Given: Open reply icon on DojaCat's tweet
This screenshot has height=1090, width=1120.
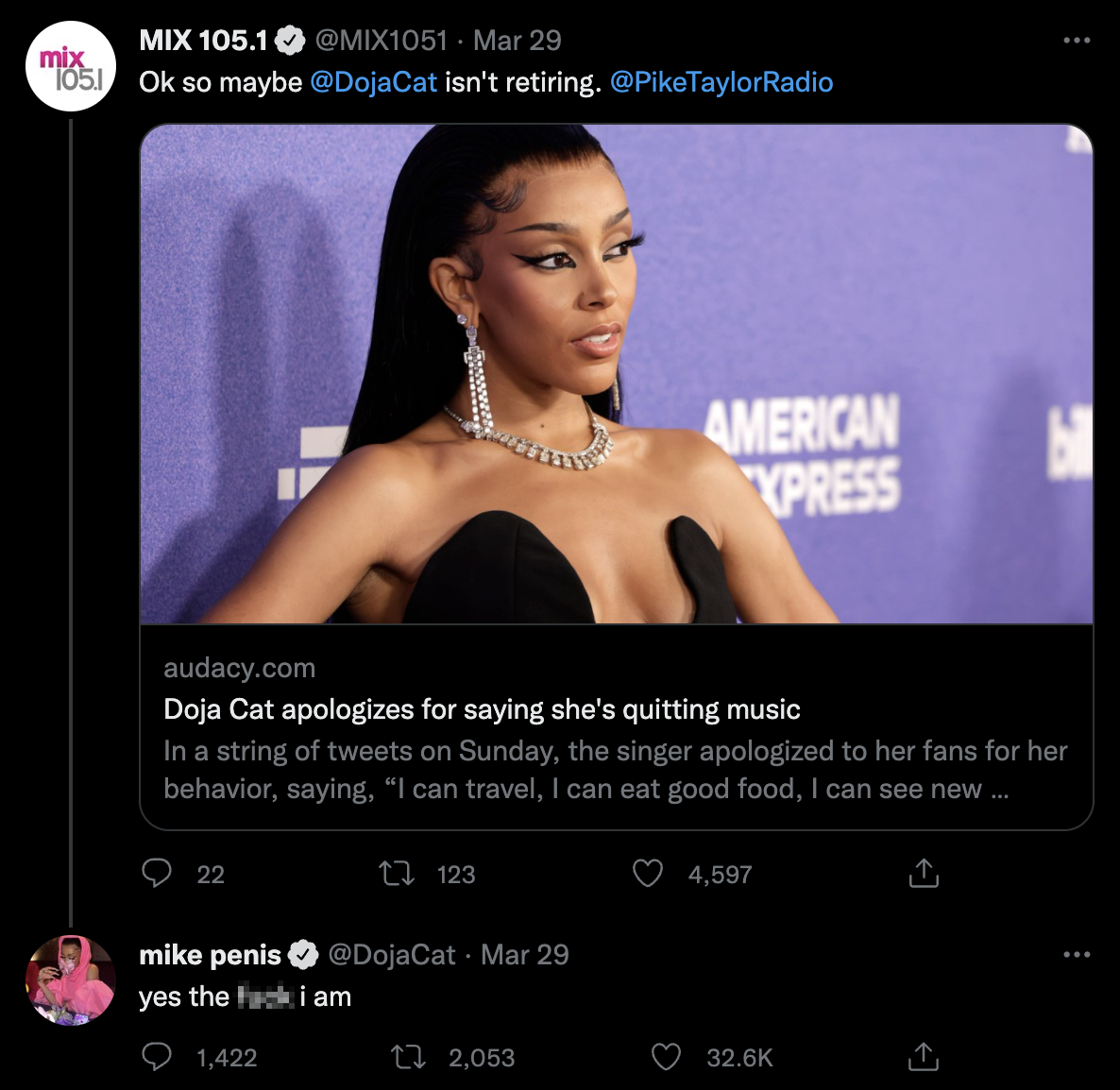Looking at the screenshot, I should [157, 1057].
